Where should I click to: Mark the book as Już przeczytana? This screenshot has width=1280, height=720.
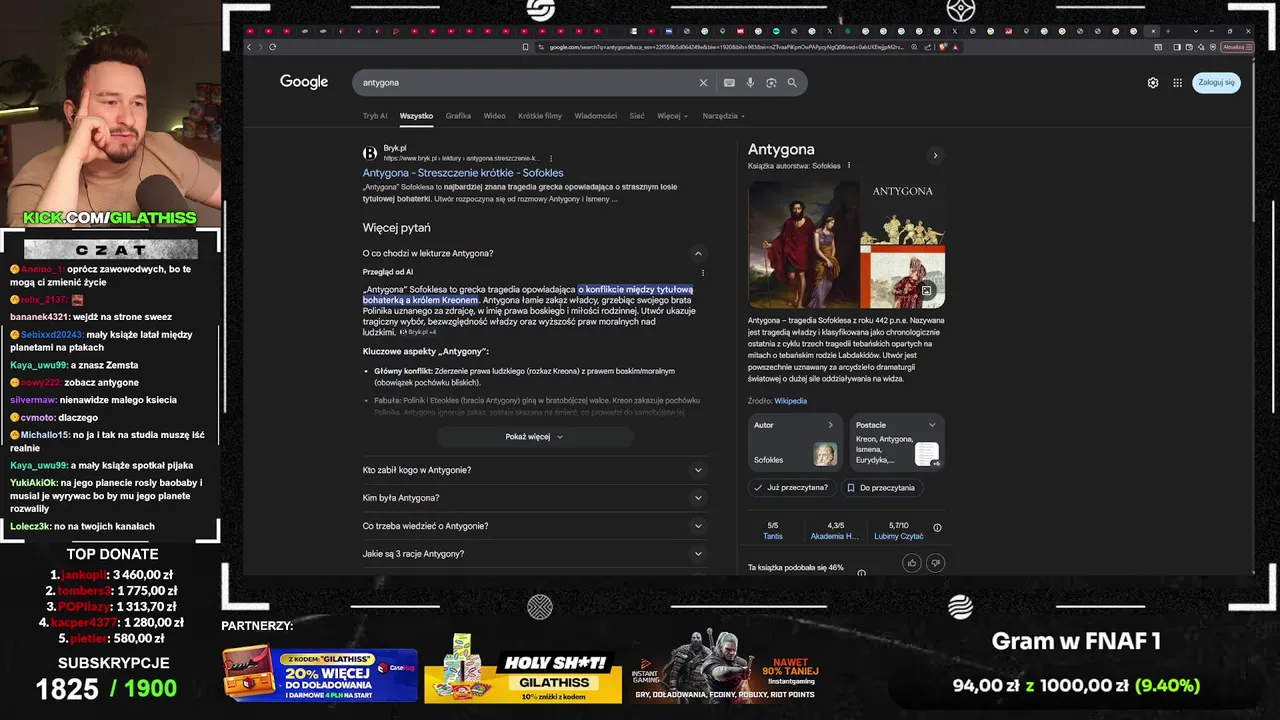coord(791,488)
